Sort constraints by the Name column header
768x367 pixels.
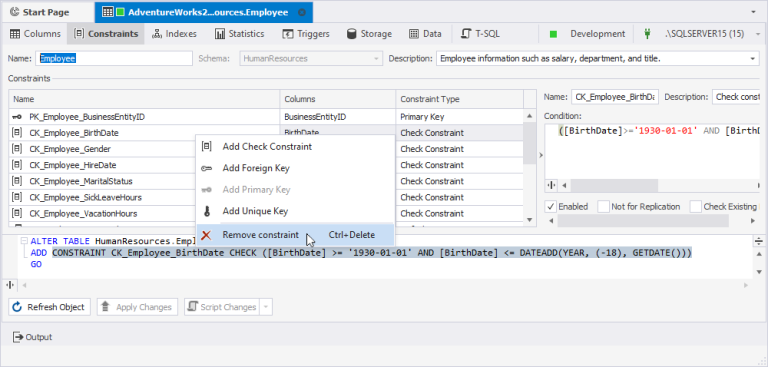(x=144, y=99)
